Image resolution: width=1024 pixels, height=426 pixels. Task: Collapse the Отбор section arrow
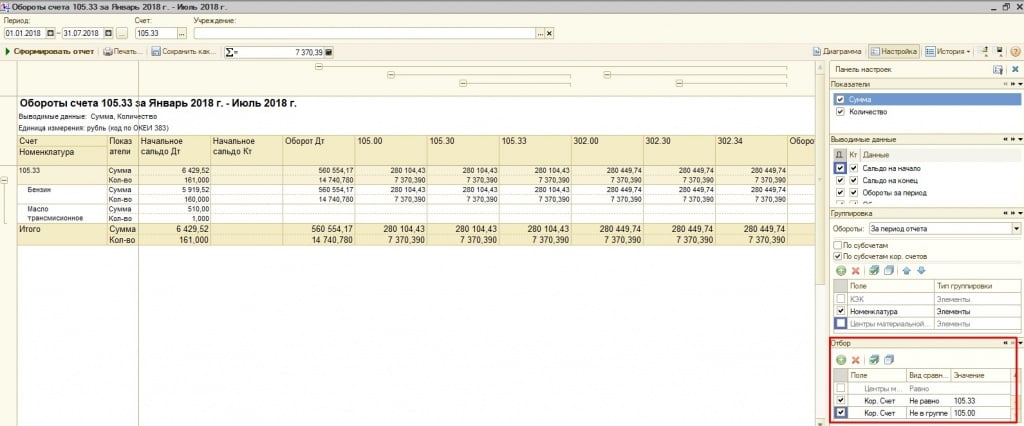(x=1020, y=343)
